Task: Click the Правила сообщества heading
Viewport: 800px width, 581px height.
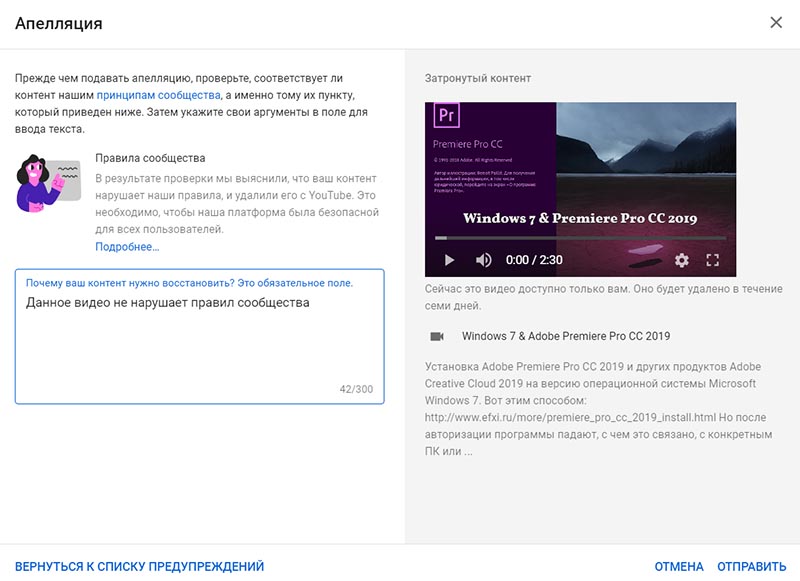Action: [x=150, y=158]
